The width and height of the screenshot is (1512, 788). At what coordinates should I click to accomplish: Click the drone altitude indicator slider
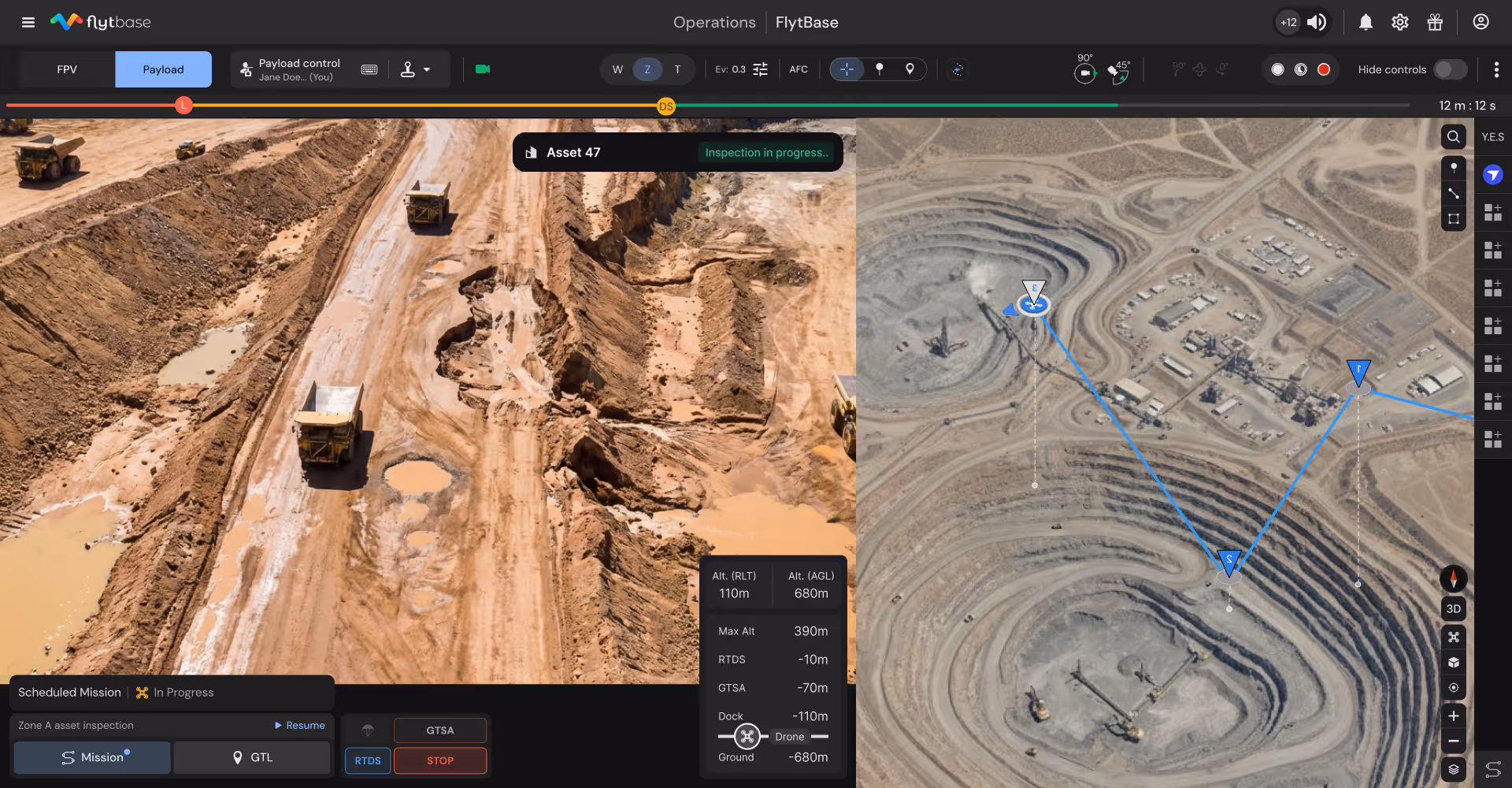tap(747, 737)
